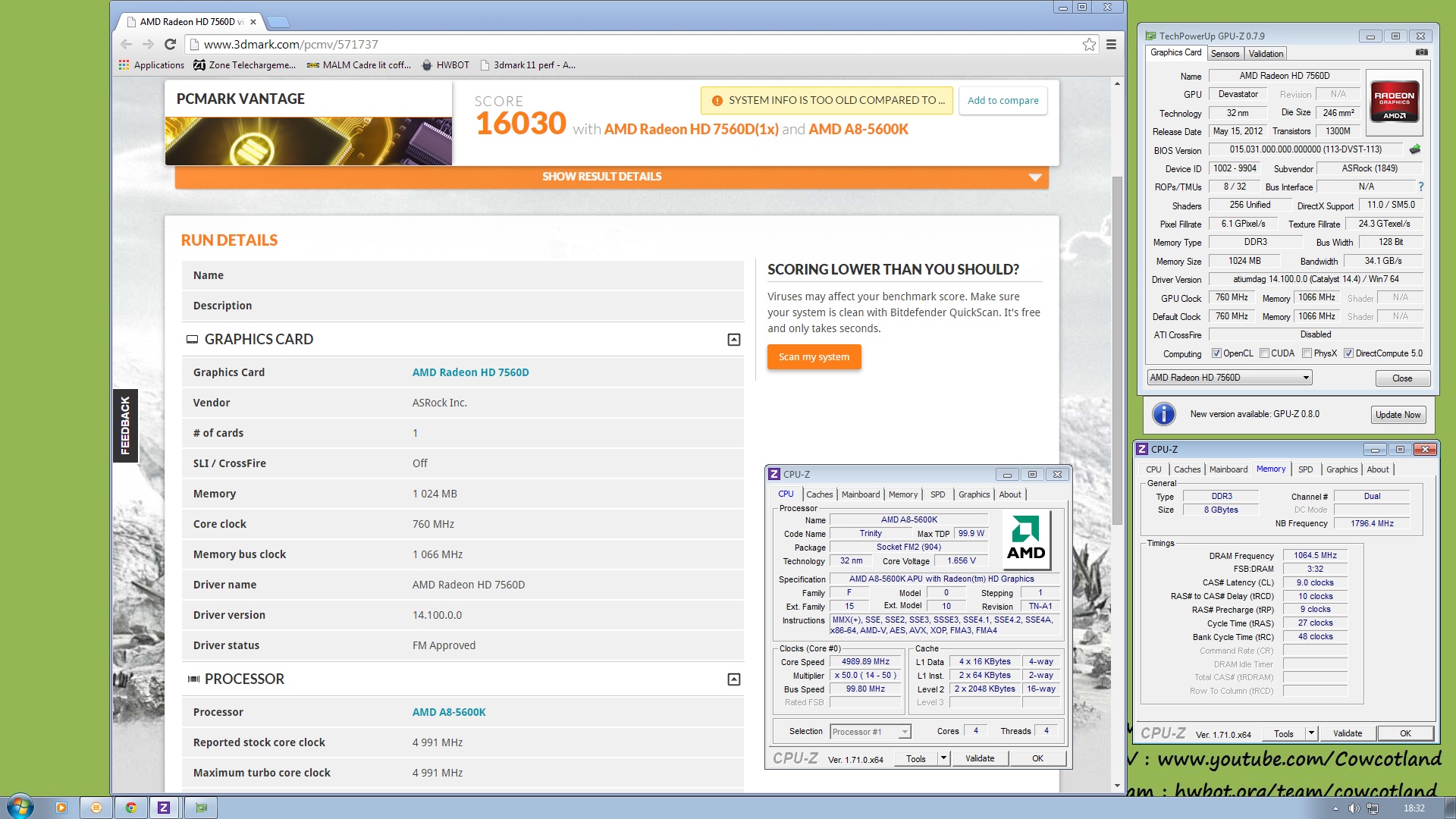Open the Tools dropdown arrow in CPU-Z memory window

(1311, 733)
